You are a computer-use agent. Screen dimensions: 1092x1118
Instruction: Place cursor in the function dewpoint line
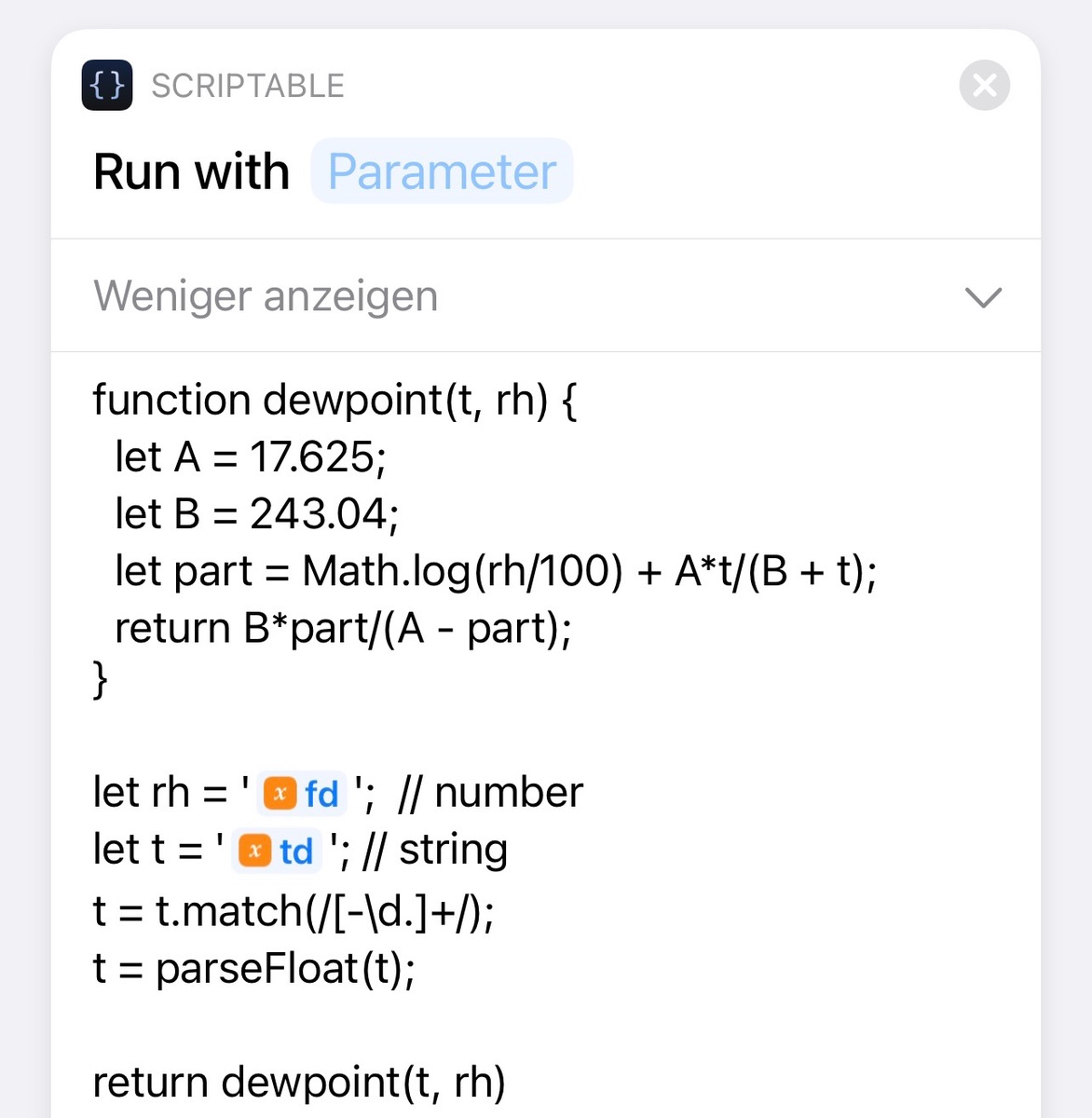click(x=334, y=401)
